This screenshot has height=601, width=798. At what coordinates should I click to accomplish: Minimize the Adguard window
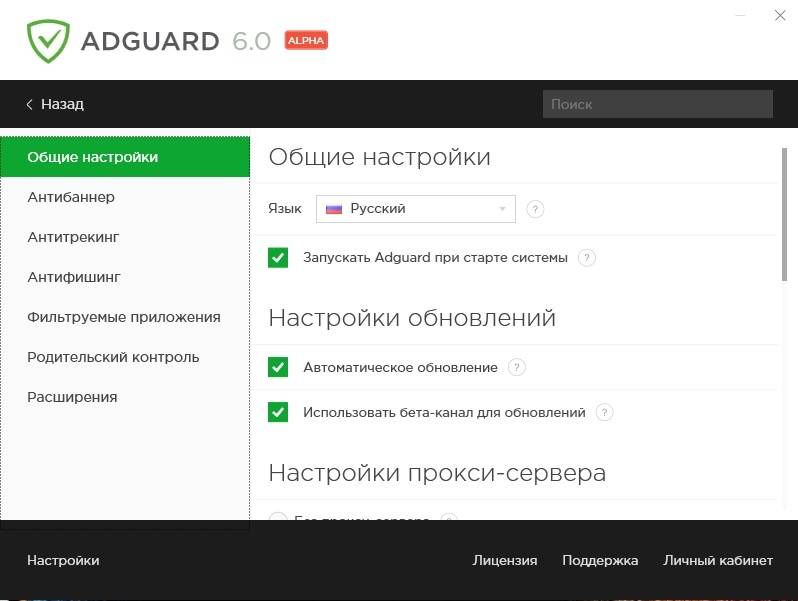click(x=740, y=16)
